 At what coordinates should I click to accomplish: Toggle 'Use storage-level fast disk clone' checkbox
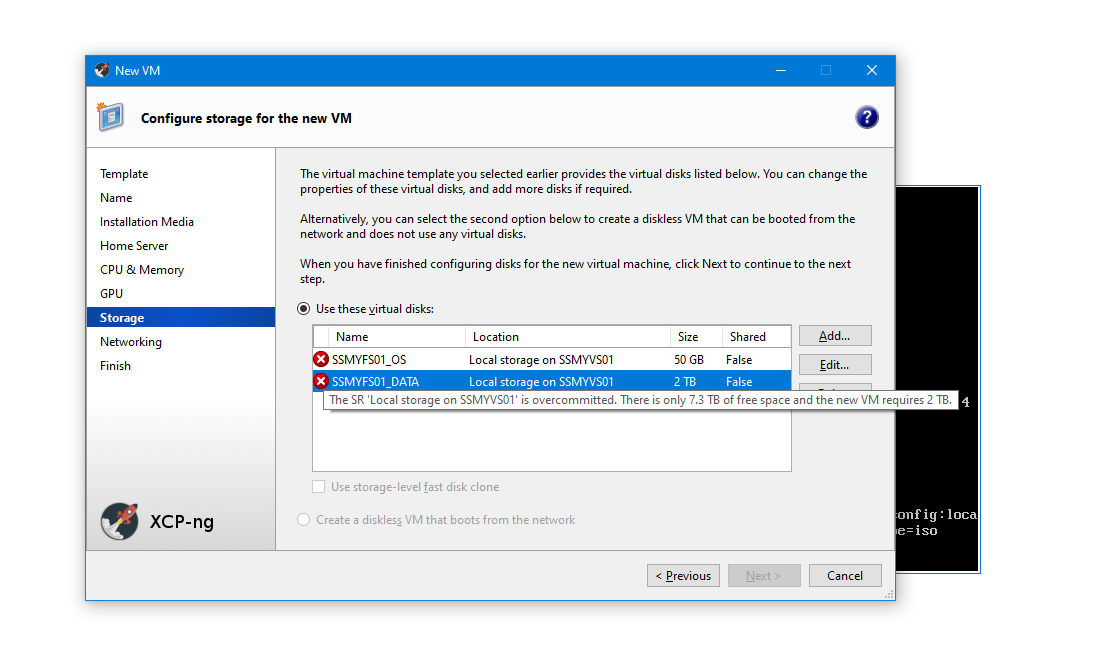[x=319, y=487]
